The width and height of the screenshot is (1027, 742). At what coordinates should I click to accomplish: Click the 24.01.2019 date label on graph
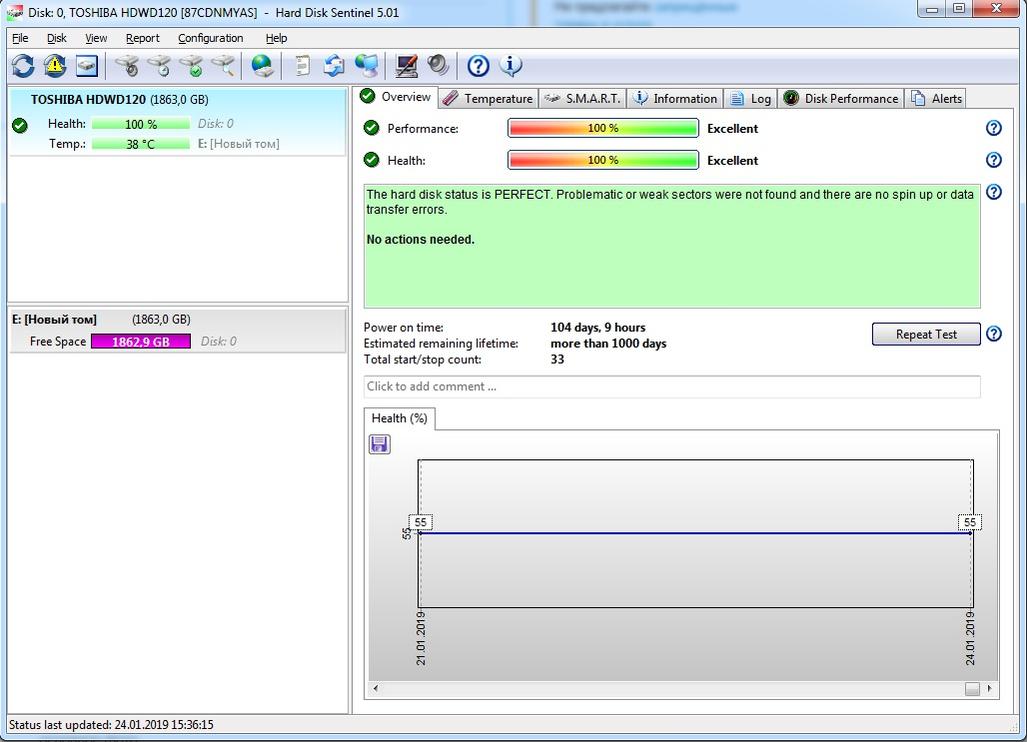tap(970, 638)
